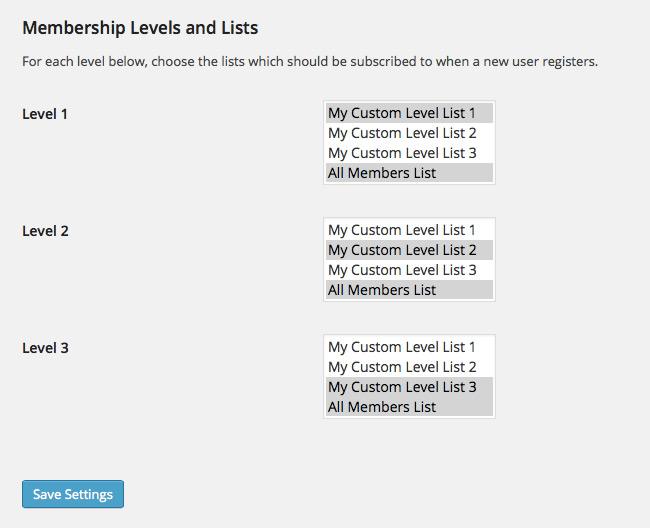The height and width of the screenshot is (528, 650).
Task: Select My Custom Level List 1 for Level 3
Action: pyautogui.click(x=409, y=347)
